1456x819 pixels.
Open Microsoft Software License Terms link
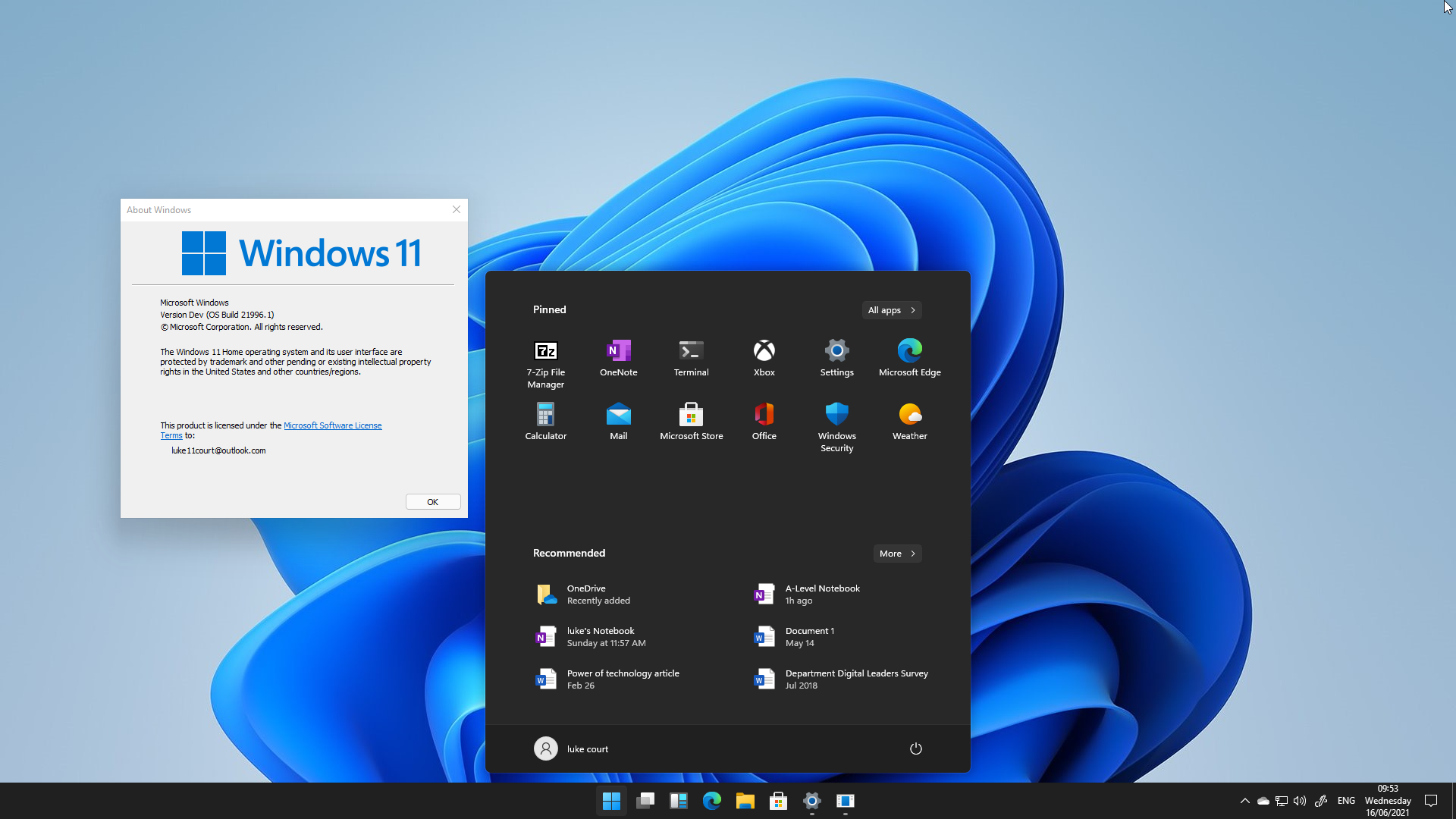click(x=332, y=425)
